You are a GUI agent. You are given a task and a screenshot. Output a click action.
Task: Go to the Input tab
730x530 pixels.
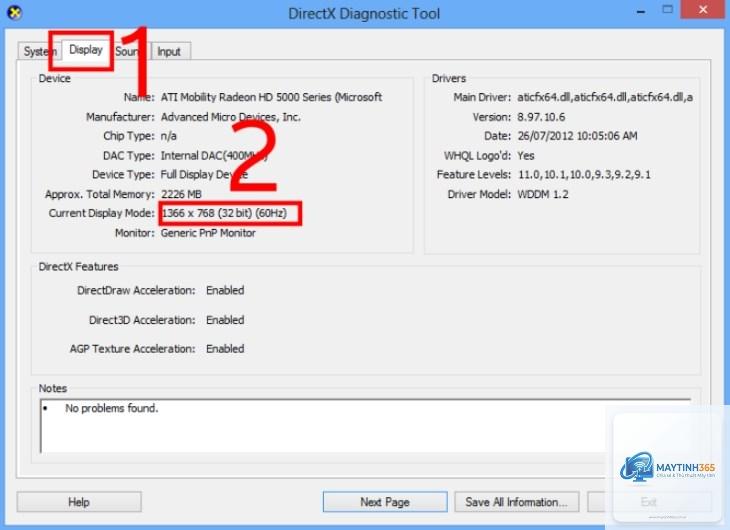coord(169,51)
